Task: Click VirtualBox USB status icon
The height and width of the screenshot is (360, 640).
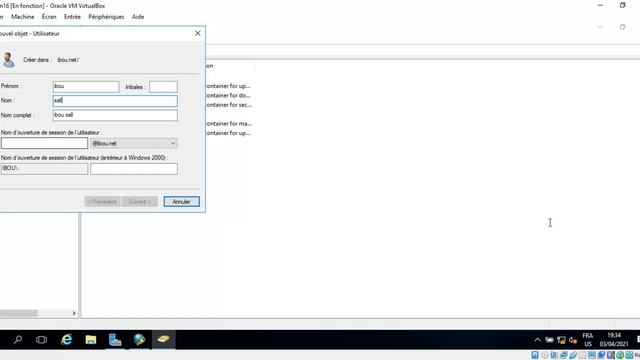Action: [573, 355]
